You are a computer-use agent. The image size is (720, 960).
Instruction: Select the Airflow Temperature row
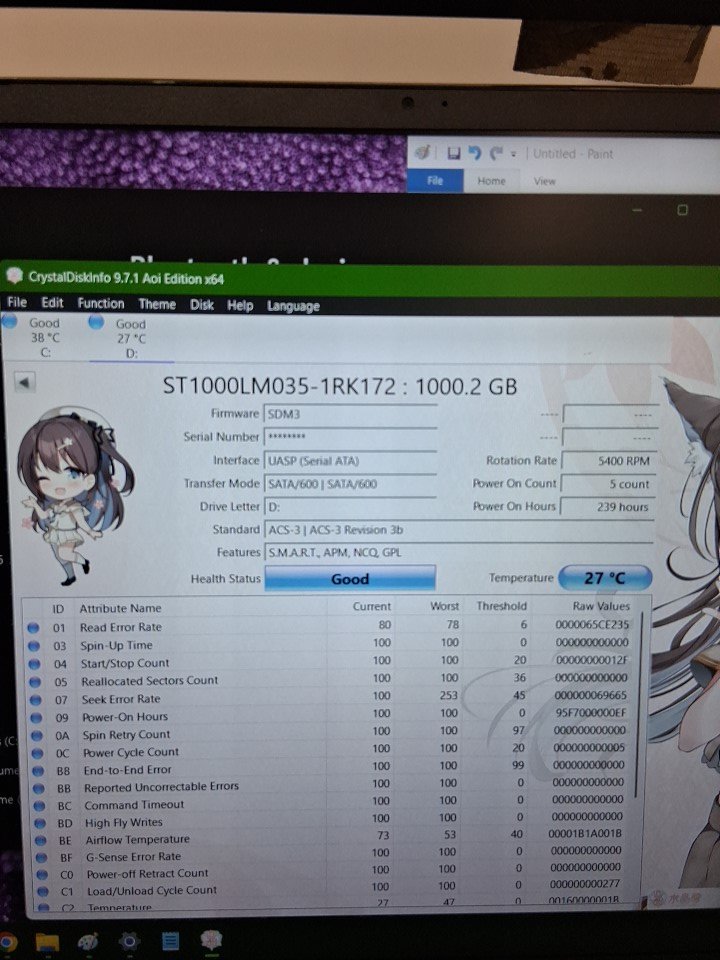tap(334, 837)
